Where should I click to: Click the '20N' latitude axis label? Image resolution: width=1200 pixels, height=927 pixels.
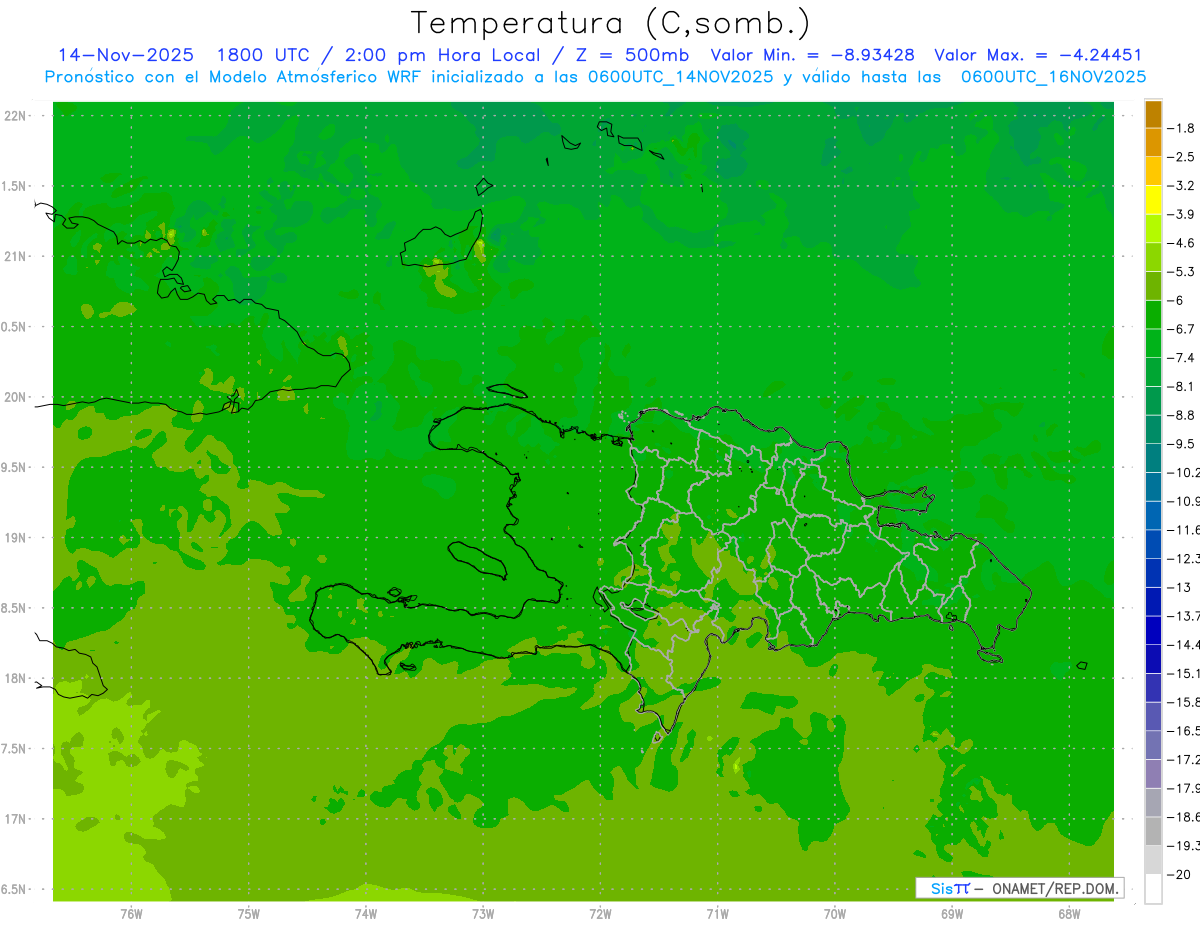15,397
